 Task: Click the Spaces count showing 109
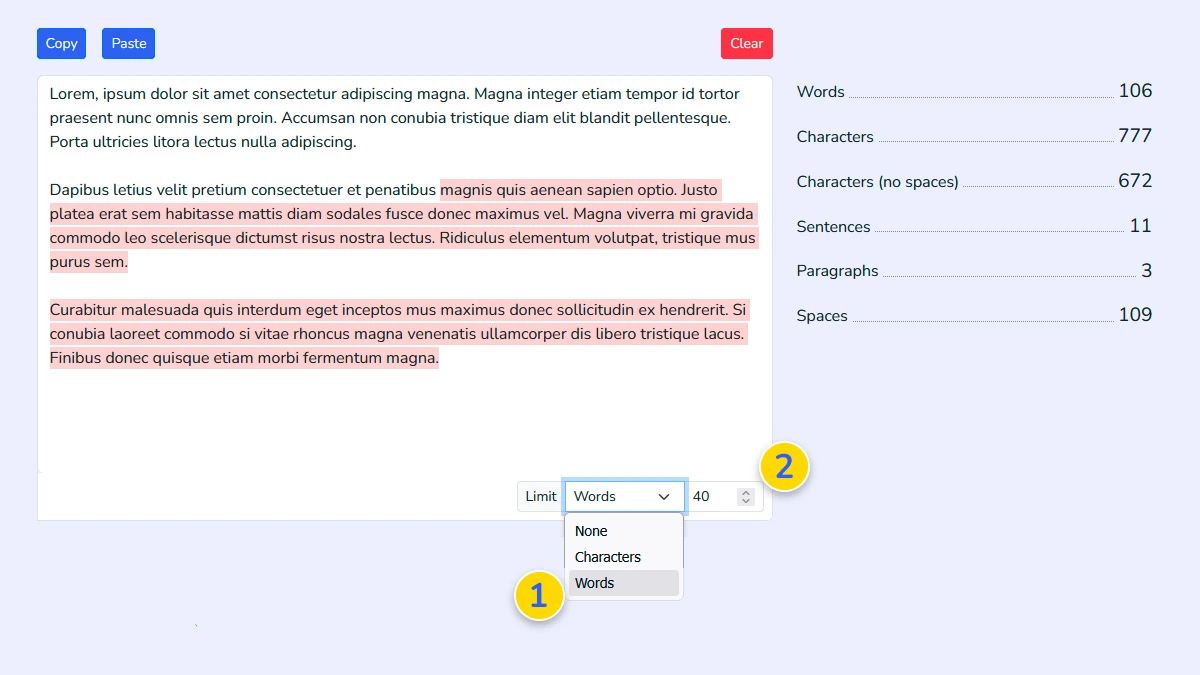click(x=1135, y=315)
